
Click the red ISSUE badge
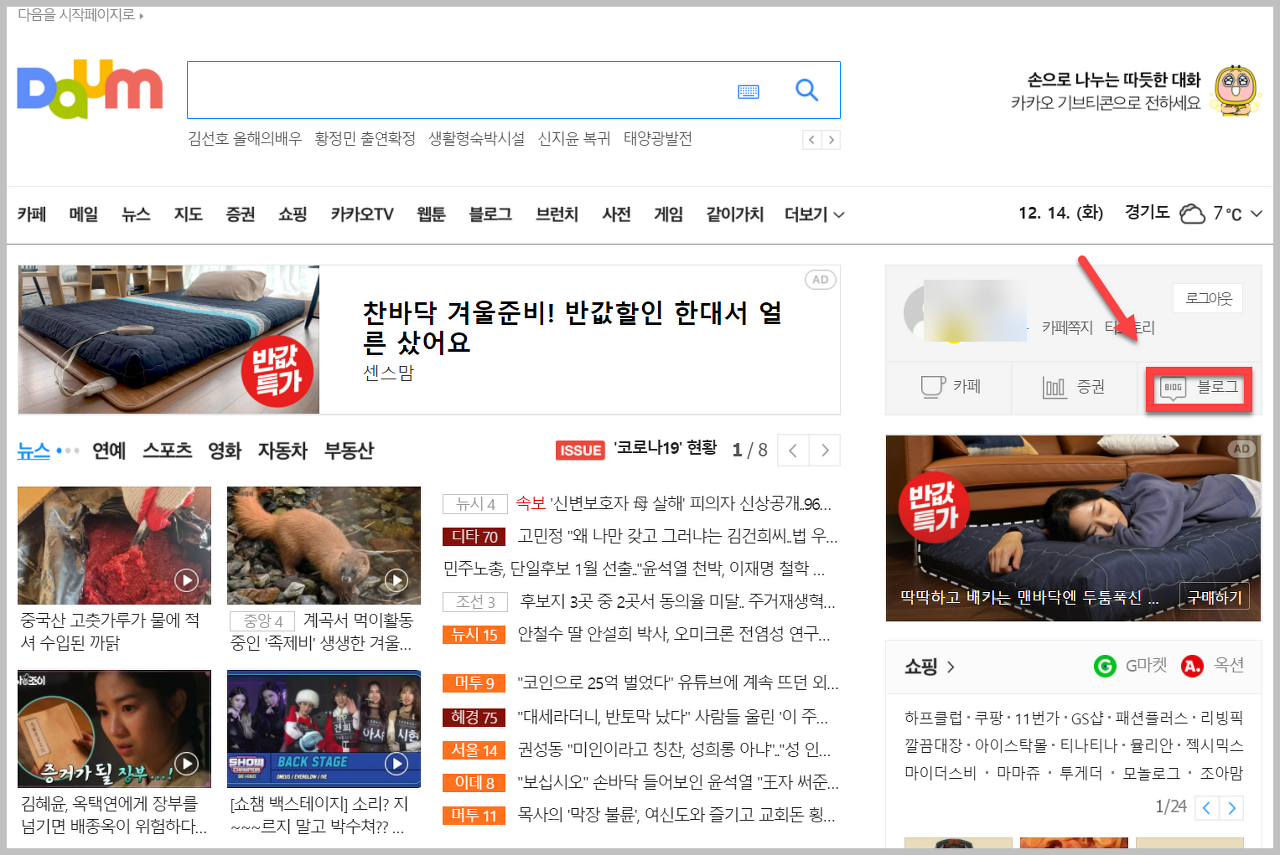[581, 450]
